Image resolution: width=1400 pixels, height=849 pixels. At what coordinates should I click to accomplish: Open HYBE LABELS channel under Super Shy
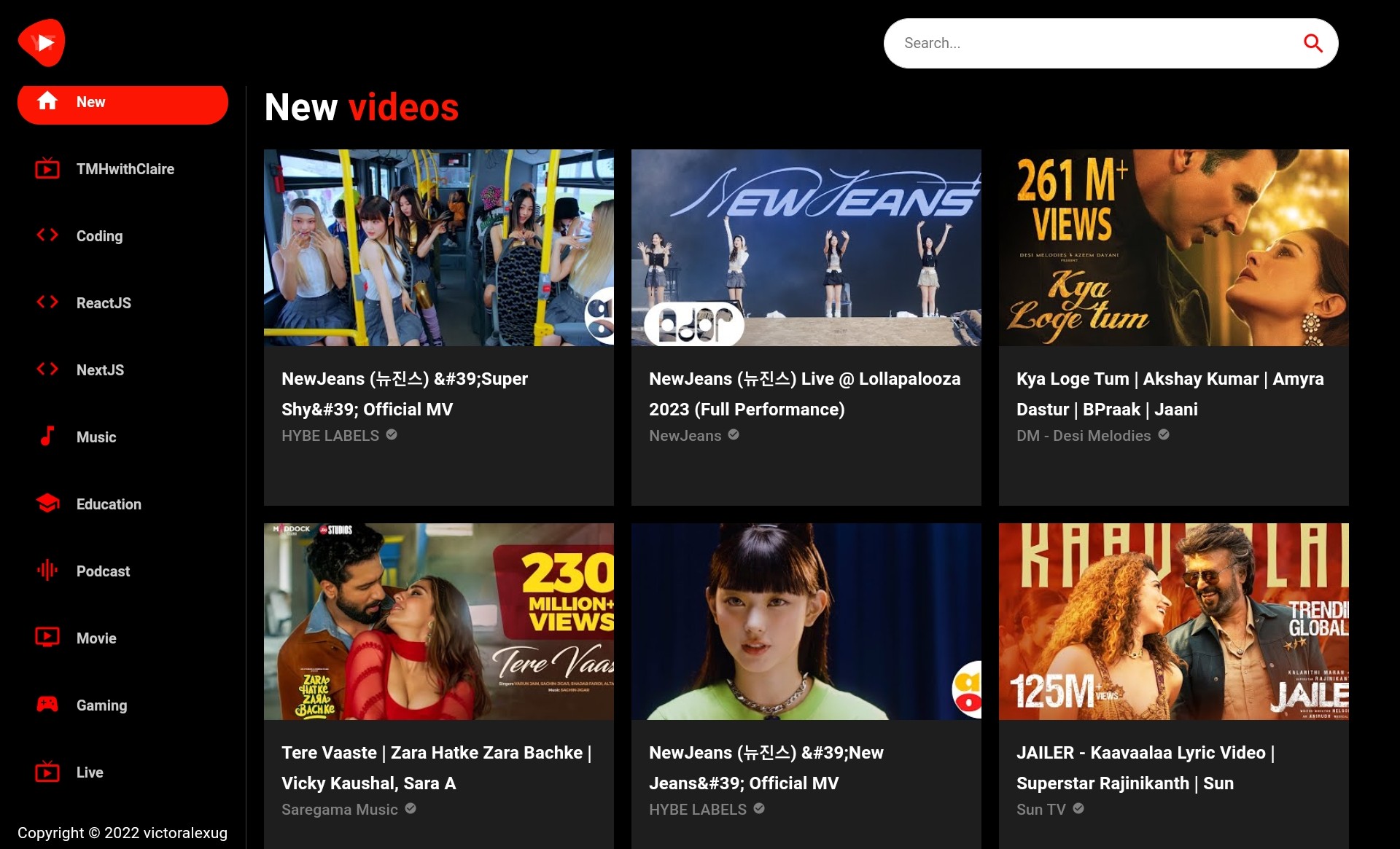click(330, 436)
